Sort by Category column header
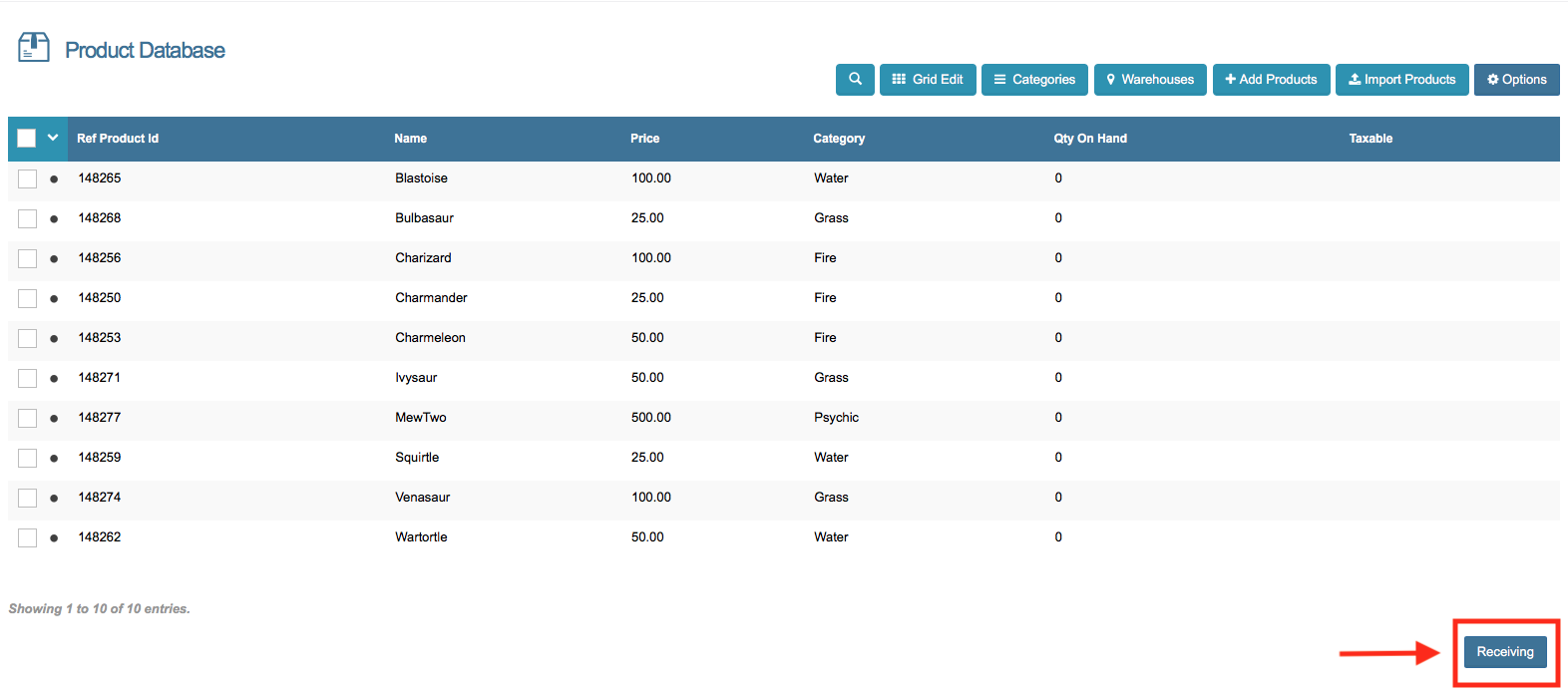The height and width of the screenshot is (697, 1568). [838, 139]
